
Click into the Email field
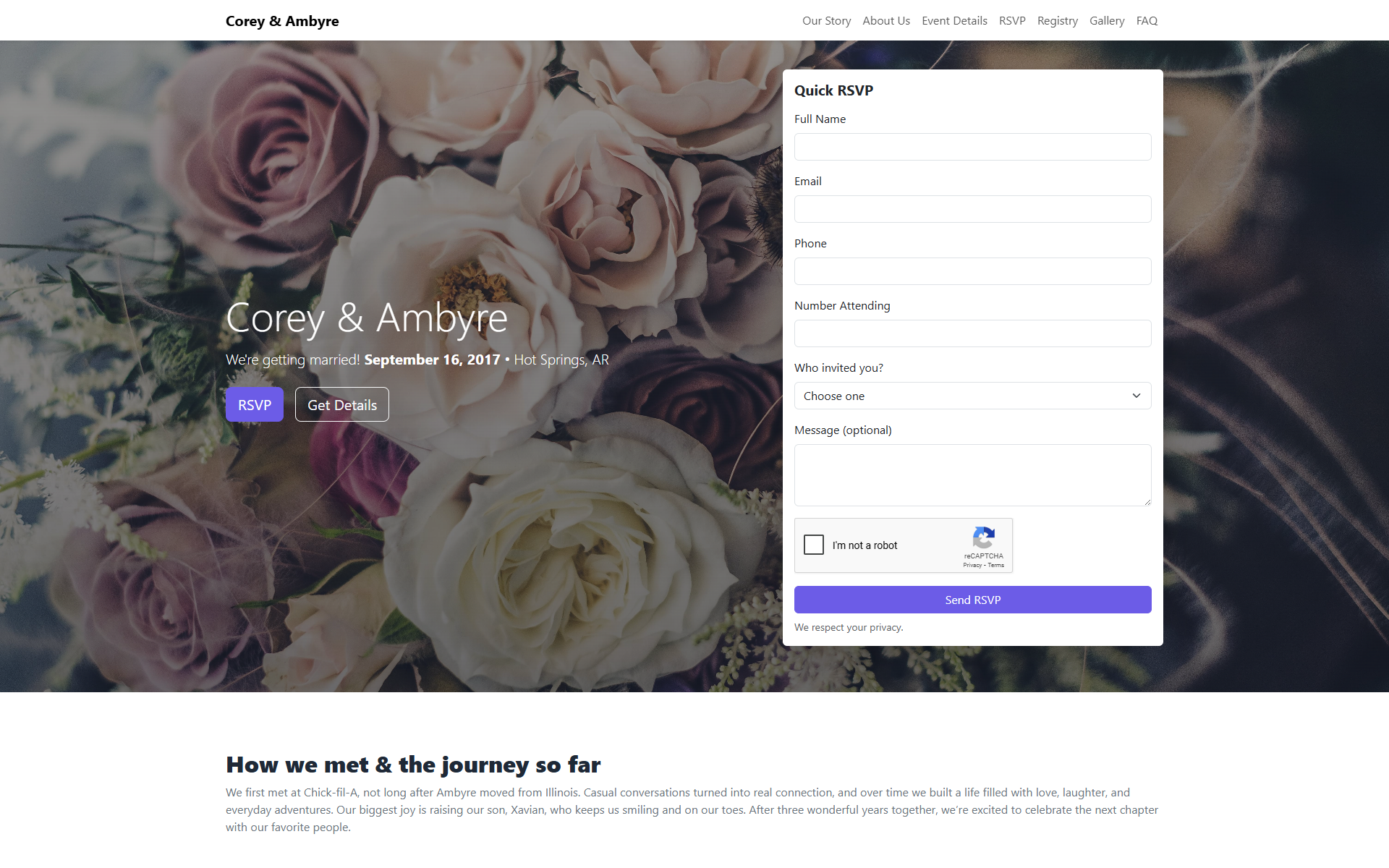click(x=972, y=209)
